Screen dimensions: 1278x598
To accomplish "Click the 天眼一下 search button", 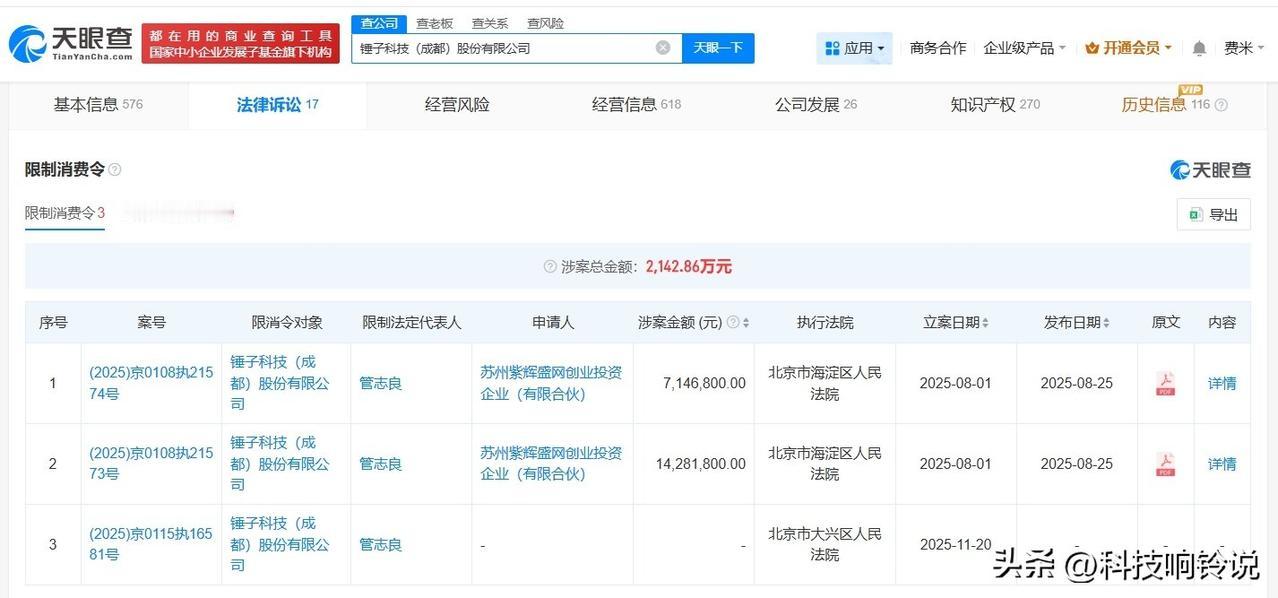I will pos(717,47).
